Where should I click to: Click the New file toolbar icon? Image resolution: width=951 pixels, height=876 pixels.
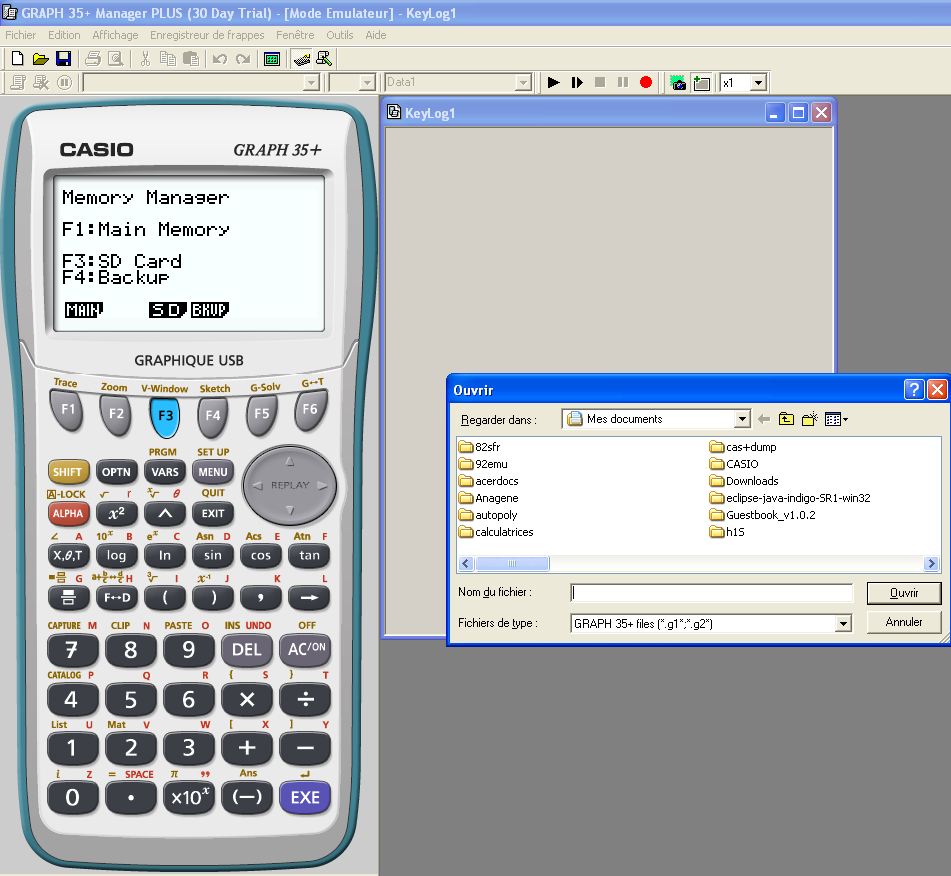click(18, 59)
